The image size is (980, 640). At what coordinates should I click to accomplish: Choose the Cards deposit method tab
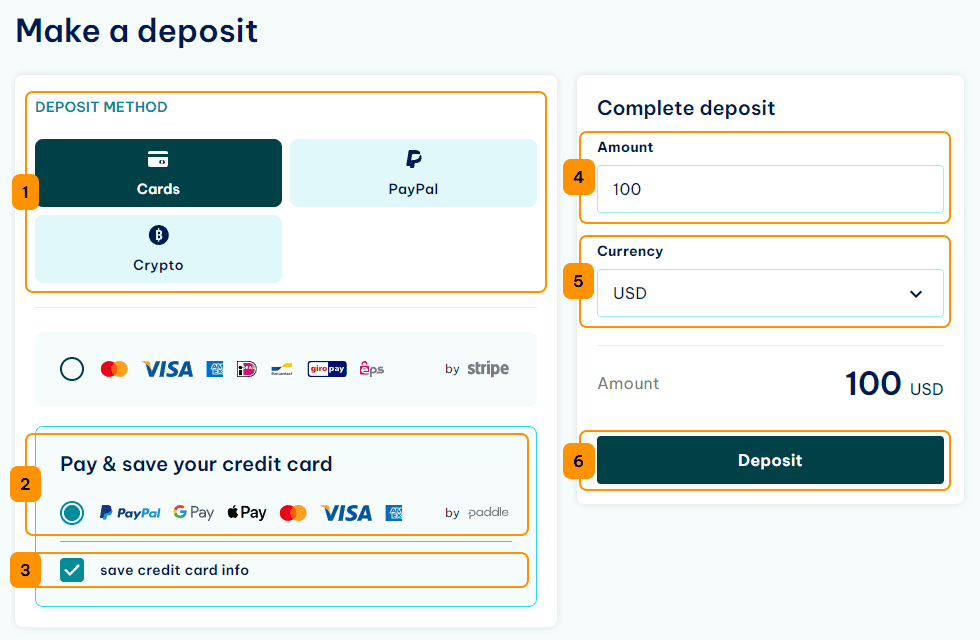click(158, 173)
